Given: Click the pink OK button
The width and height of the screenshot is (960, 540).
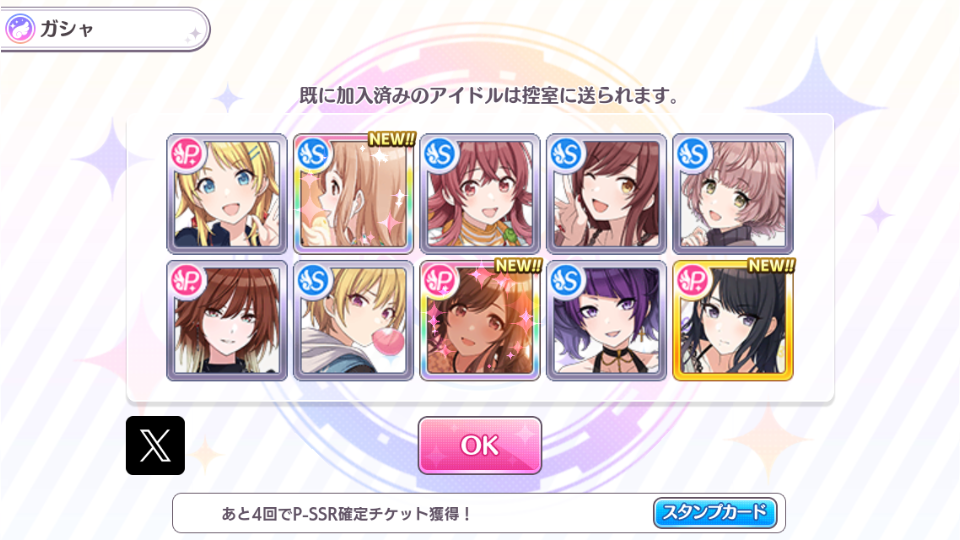Looking at the screenshot, I should 479,445.
